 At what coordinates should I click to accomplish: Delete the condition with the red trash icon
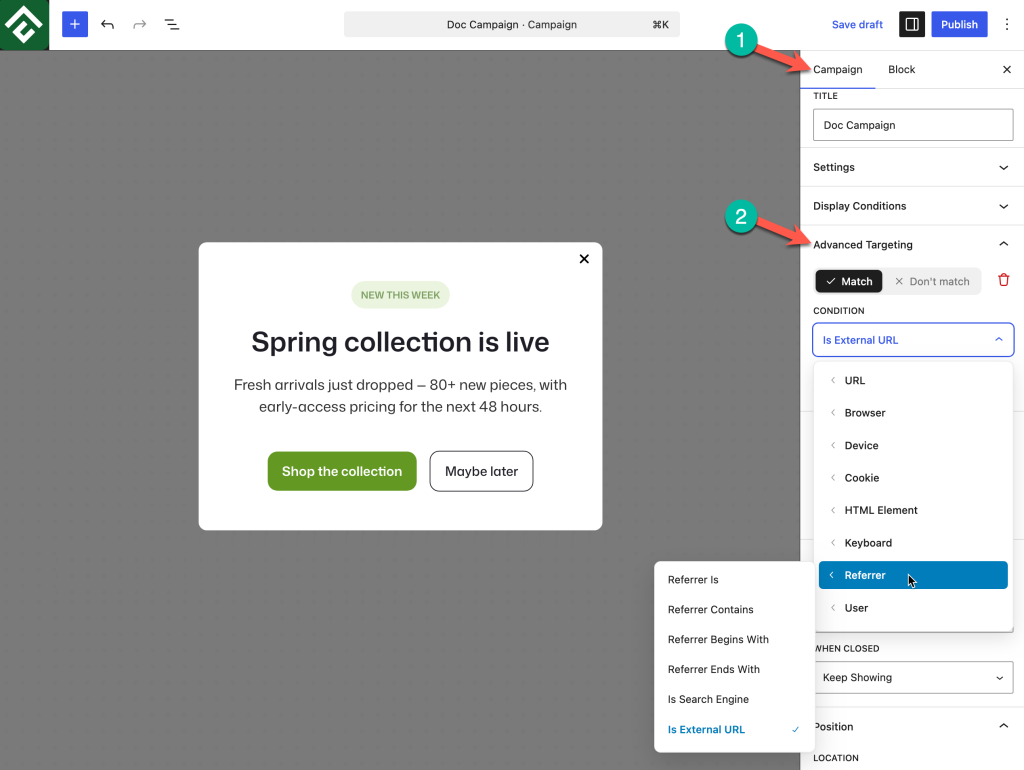(1004, 280)
